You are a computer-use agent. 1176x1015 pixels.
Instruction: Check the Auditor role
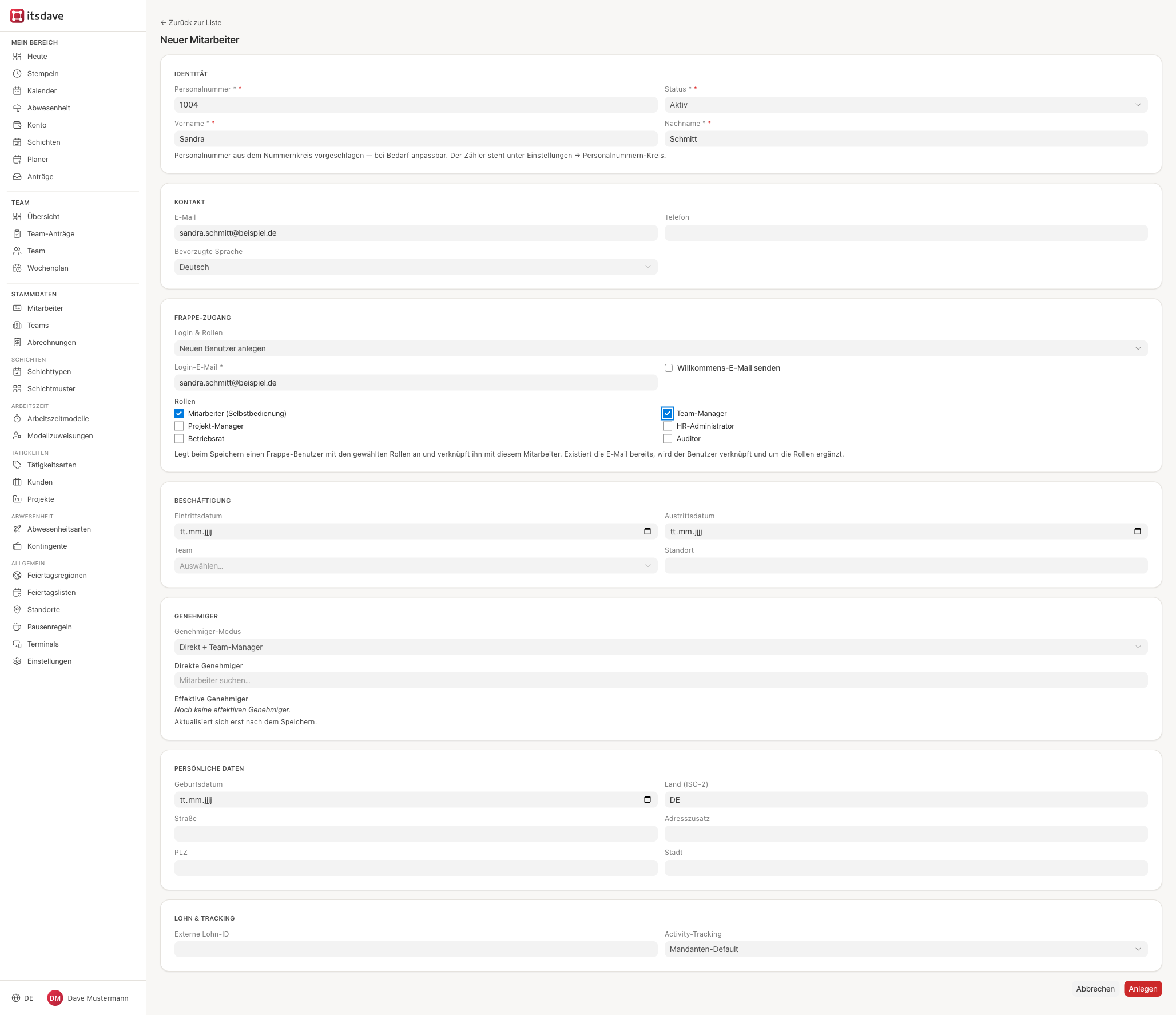668,439
